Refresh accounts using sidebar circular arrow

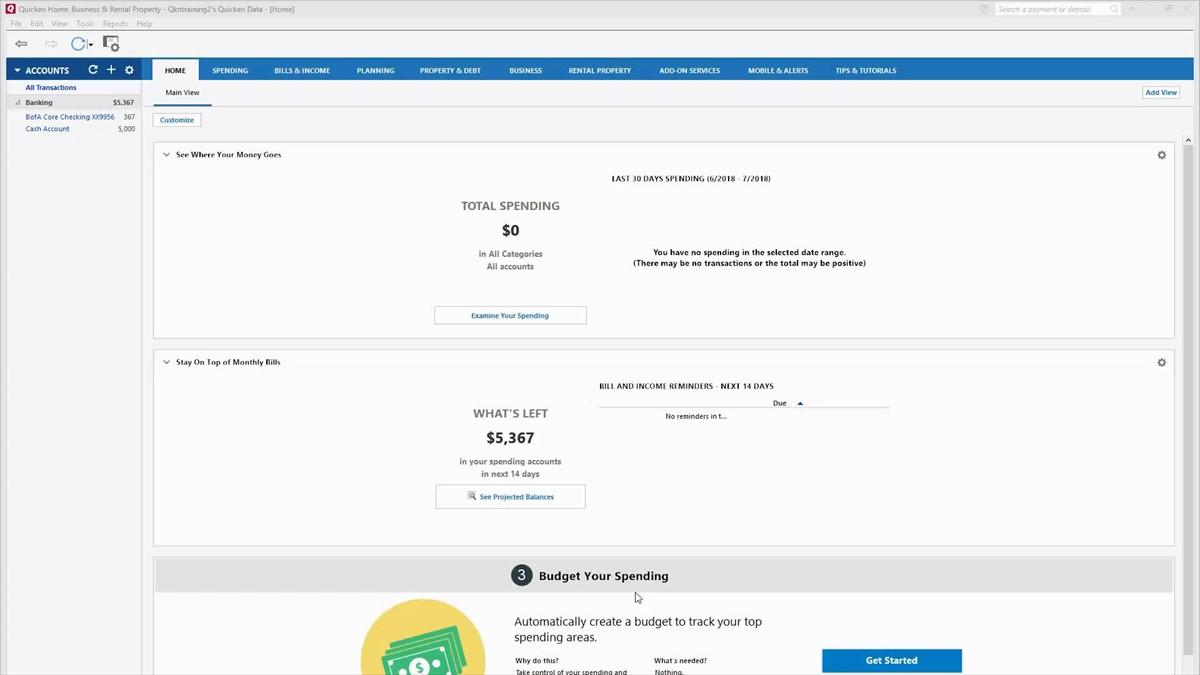(x=93, y=70)
